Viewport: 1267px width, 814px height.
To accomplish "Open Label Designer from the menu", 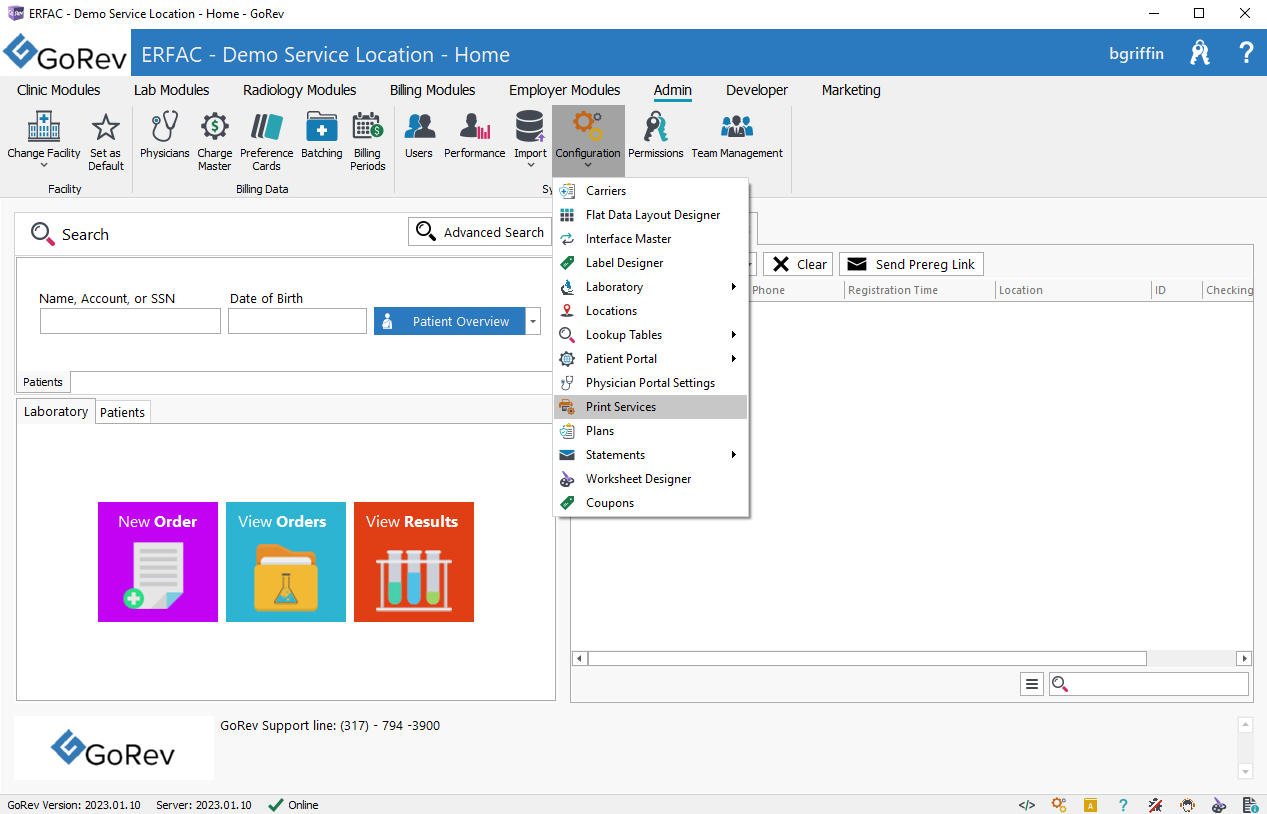I will coord(650,263).
